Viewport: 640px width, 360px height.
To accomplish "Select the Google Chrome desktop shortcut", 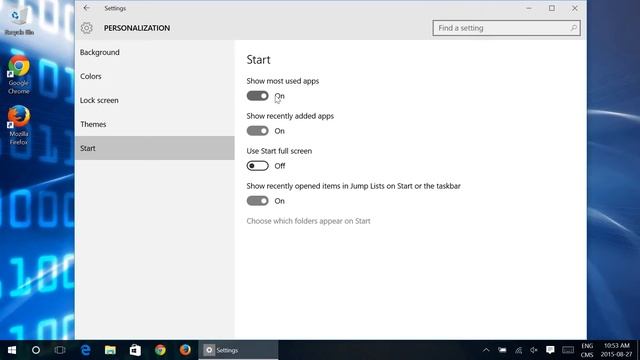I will tap(19, 76).
